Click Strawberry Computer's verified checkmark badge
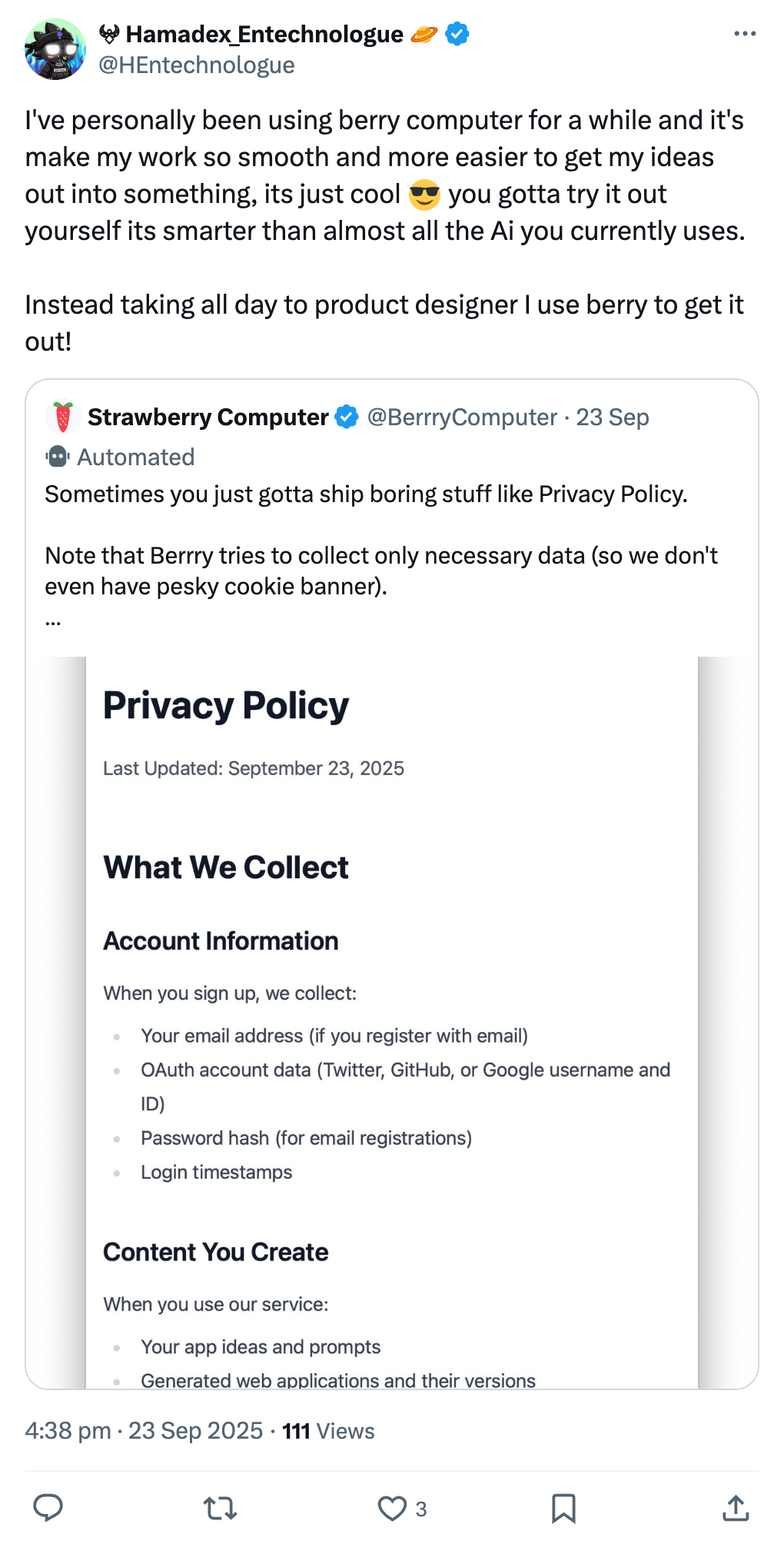 [x=347, y=418]
